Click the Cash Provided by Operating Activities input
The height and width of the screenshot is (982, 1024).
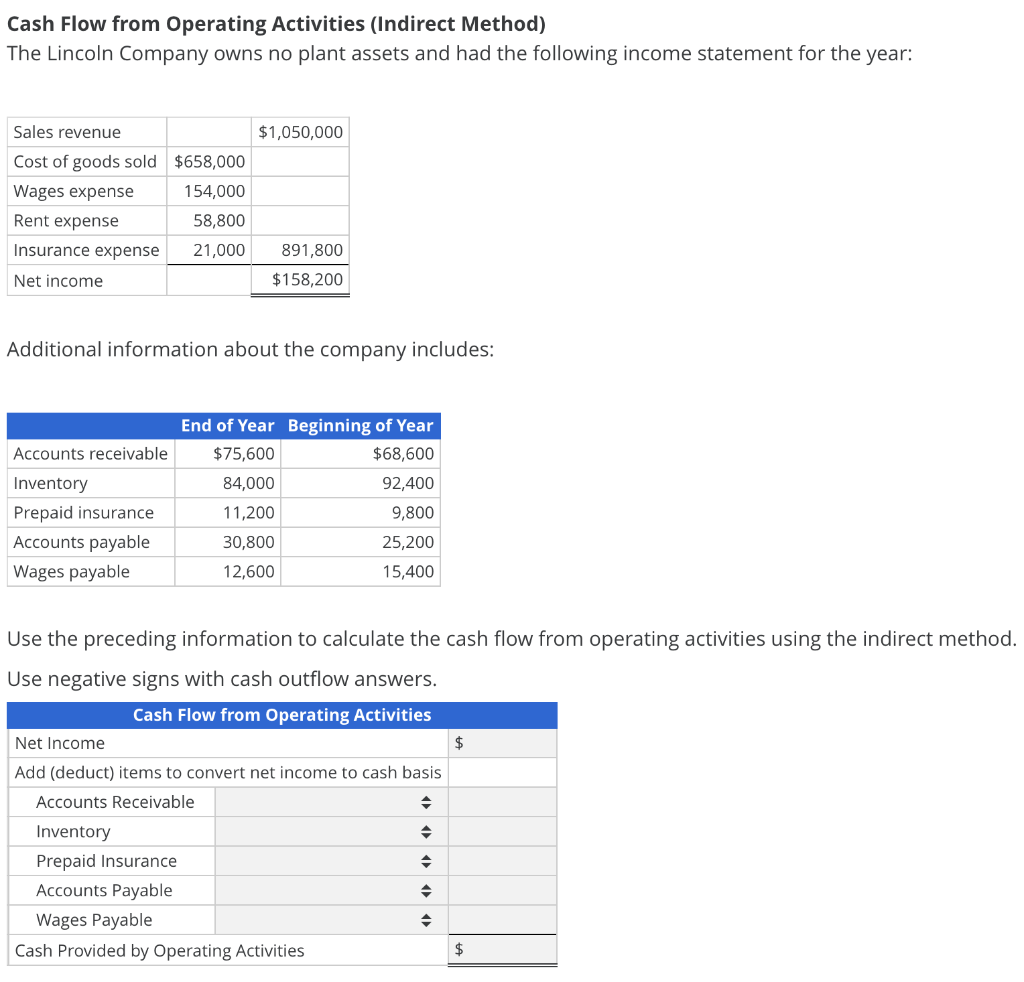(503, 949)
